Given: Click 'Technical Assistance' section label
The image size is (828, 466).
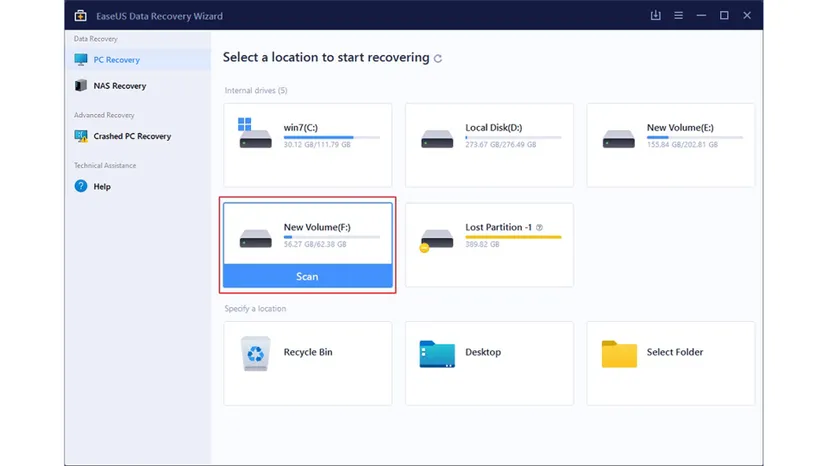Looking at the screenshot, I should coord(105,165).
